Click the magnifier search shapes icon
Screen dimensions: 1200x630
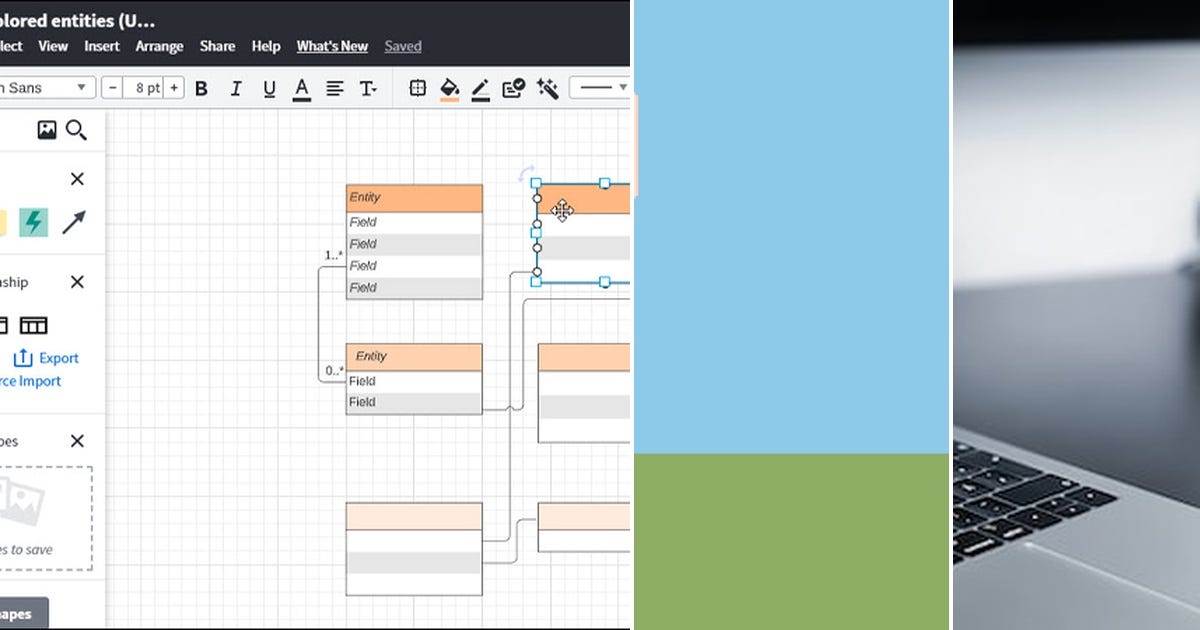click(76, 130)
